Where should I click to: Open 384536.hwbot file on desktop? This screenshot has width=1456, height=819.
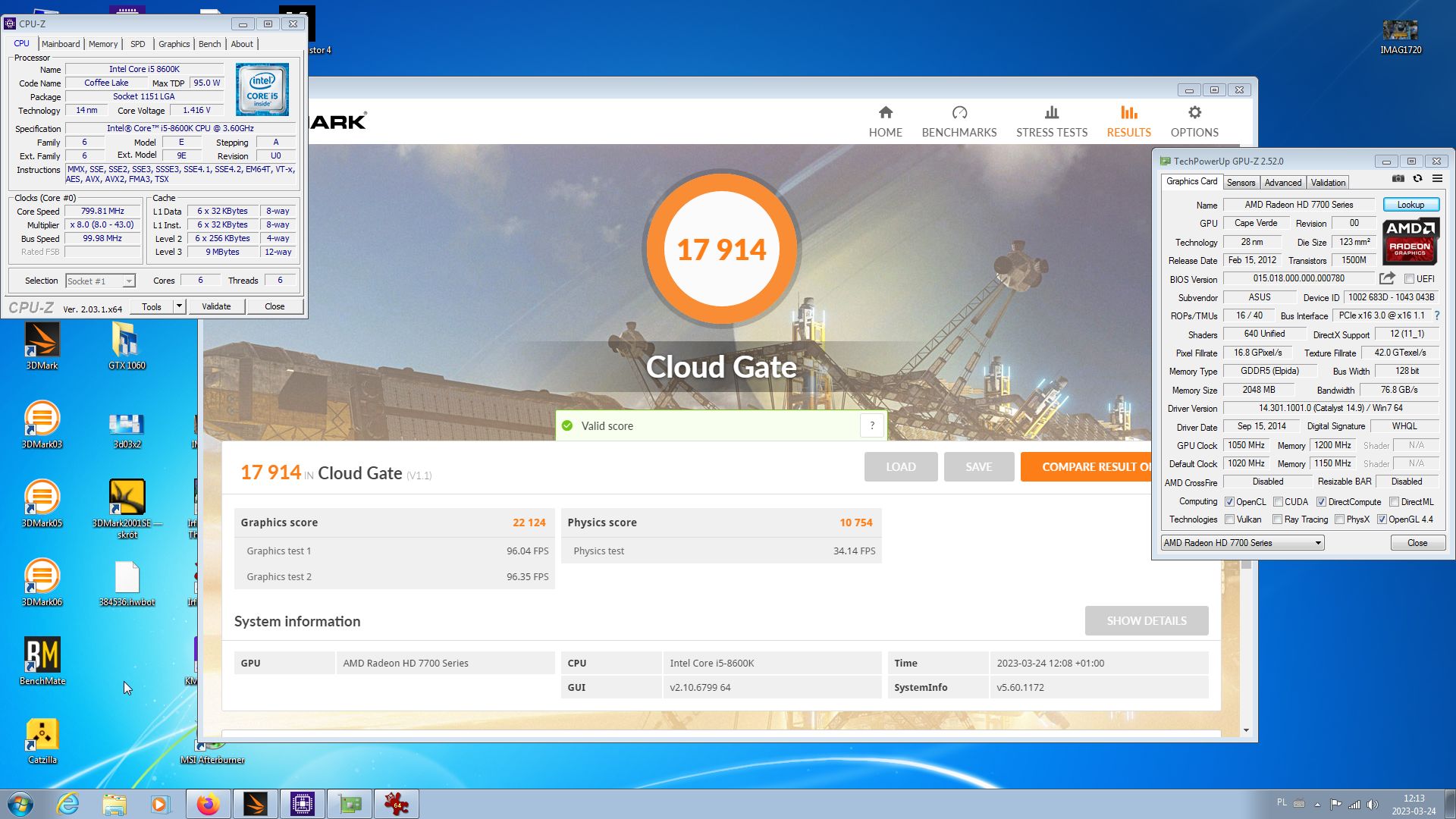coord(127,584)
